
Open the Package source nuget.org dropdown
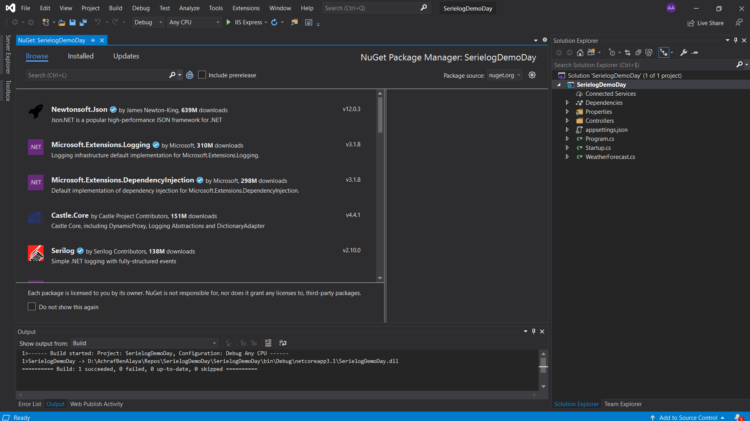[x=505, y=75]
